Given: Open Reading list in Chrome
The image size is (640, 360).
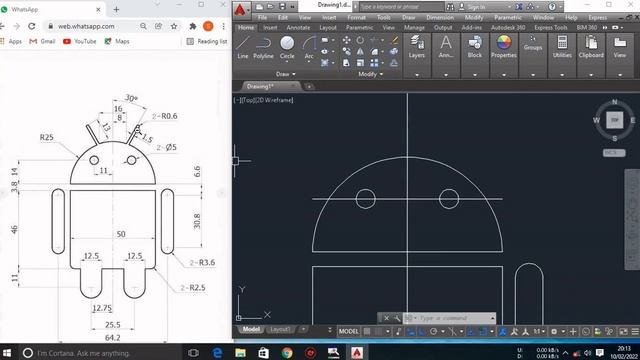Looking at the screenshot, I should point(207,41).
